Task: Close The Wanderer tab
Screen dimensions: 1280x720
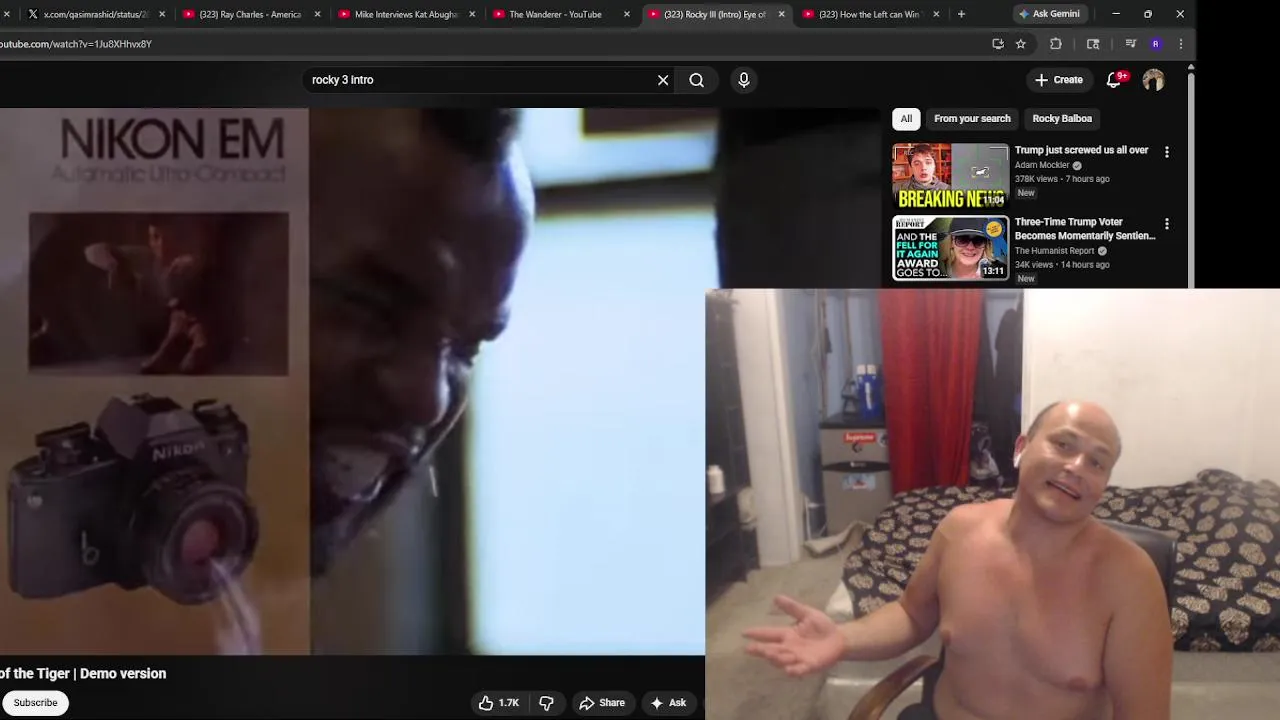Action: point(627,14)
